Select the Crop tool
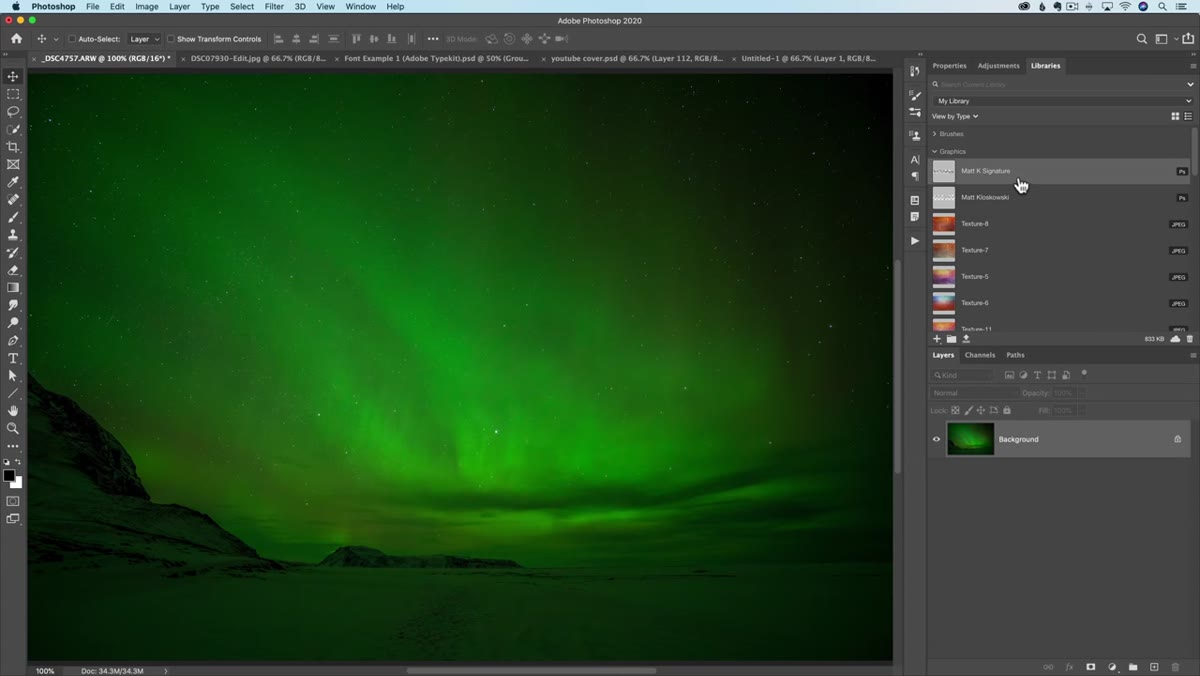 13,147
